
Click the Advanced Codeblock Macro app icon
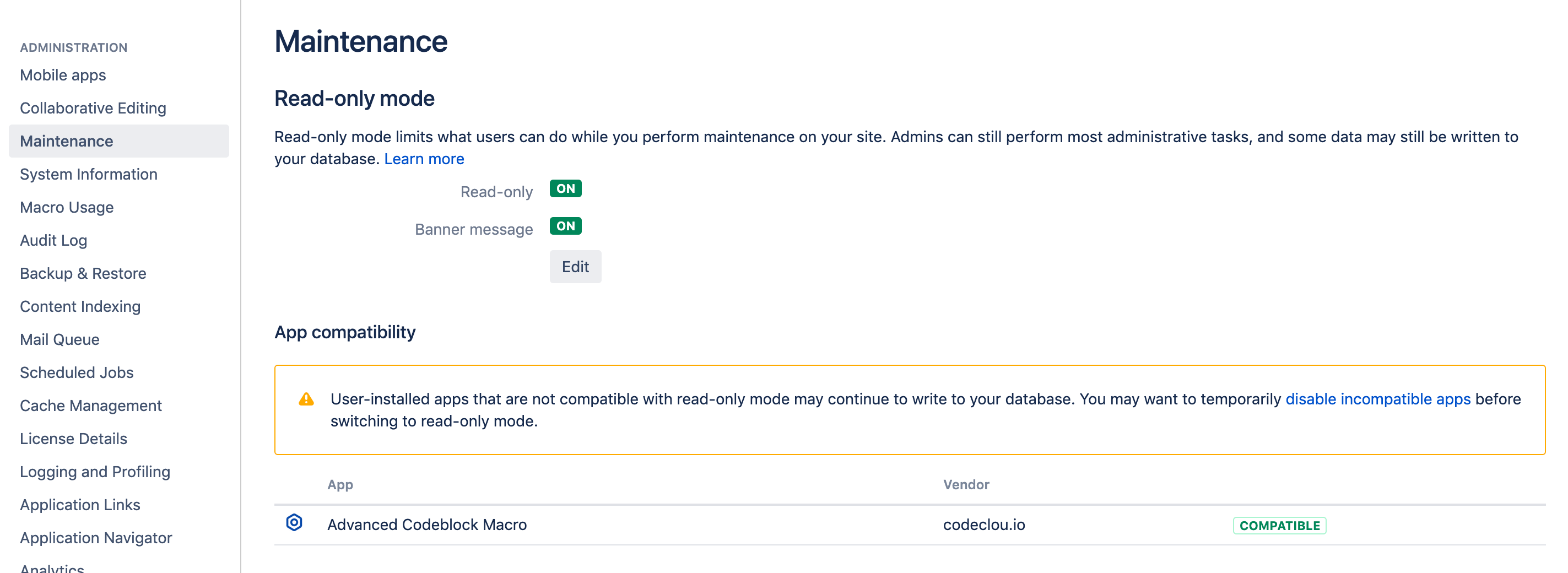pyautogui.click(x=295, y=522)
